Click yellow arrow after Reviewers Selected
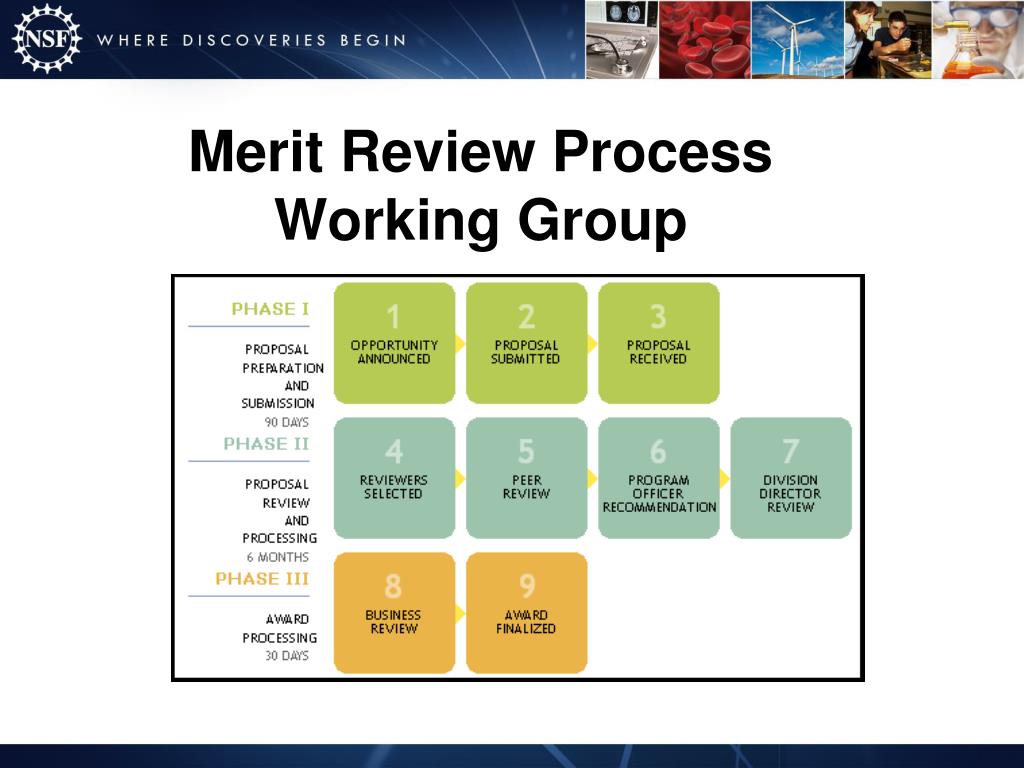1024x768 pixels. [460, 479]
